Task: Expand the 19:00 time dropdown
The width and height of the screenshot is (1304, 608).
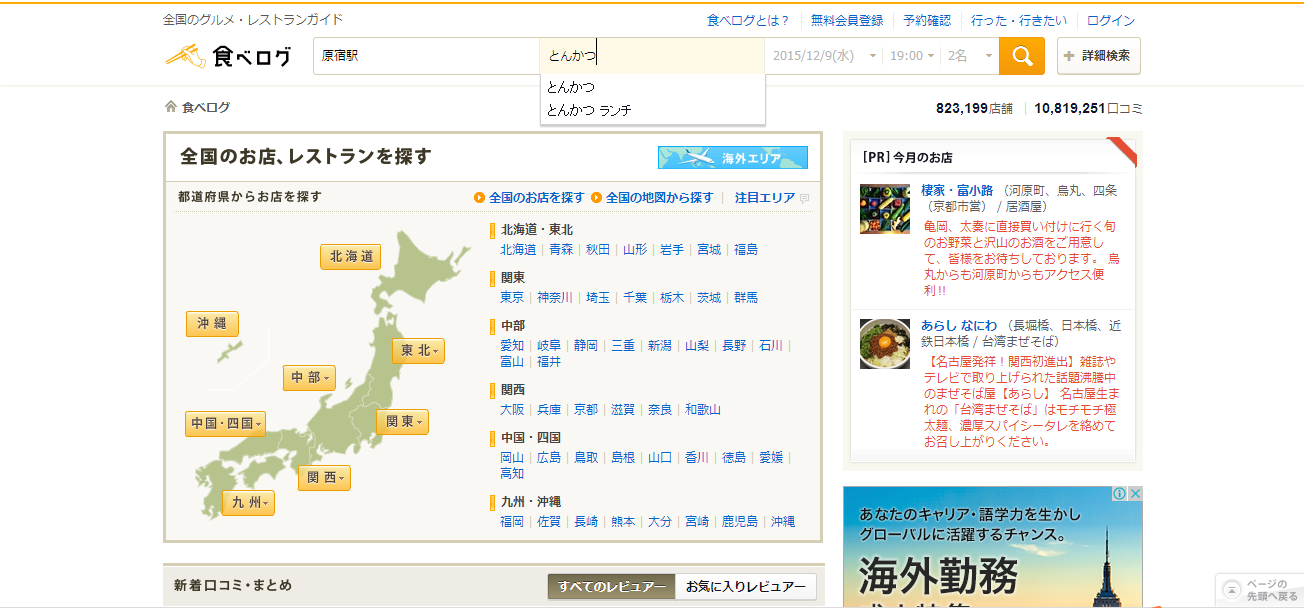Action: point(912,56)
